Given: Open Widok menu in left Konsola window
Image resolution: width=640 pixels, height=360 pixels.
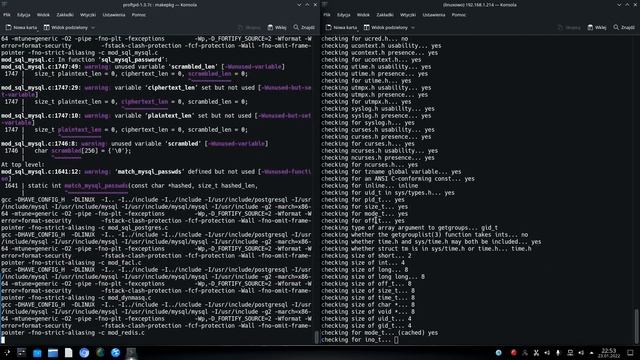Looking at the screenshot, I should tap(43, 15).
